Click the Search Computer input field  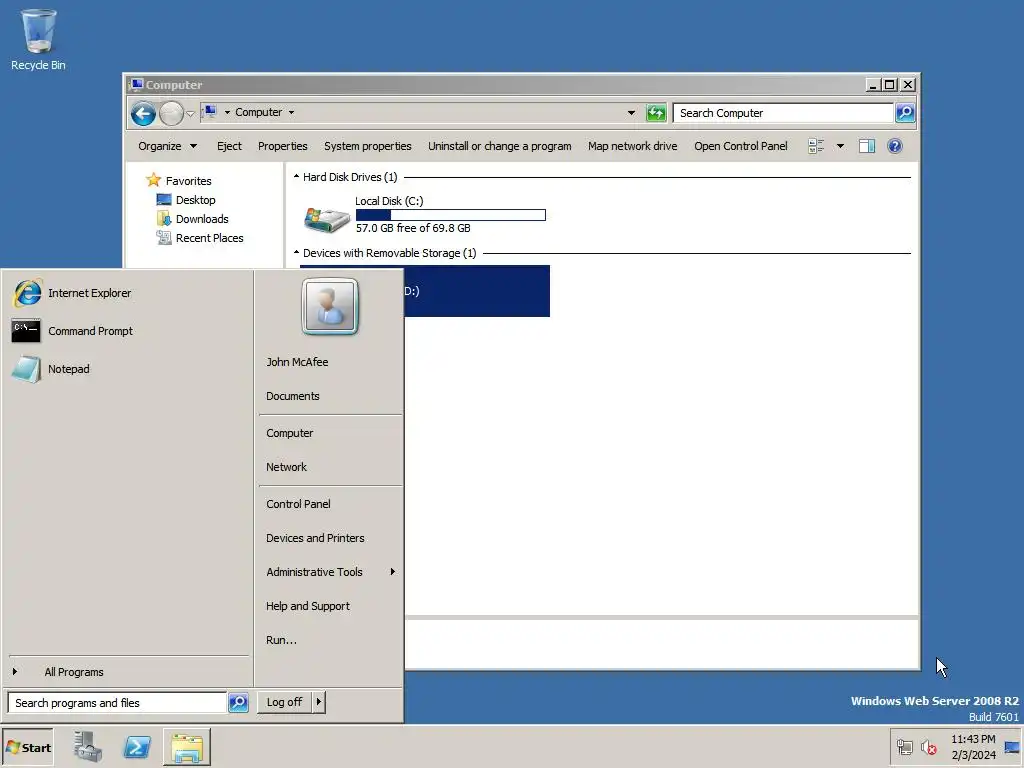pyautogui.click(x=784, y=113)
